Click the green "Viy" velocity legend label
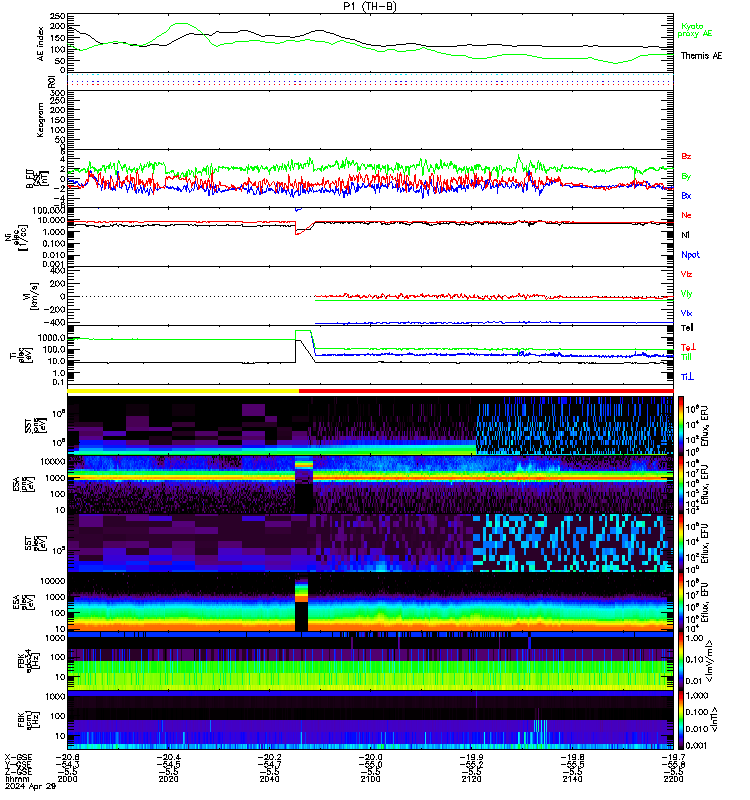The height and width of the screenshot is (800, 750). point(686,294)
